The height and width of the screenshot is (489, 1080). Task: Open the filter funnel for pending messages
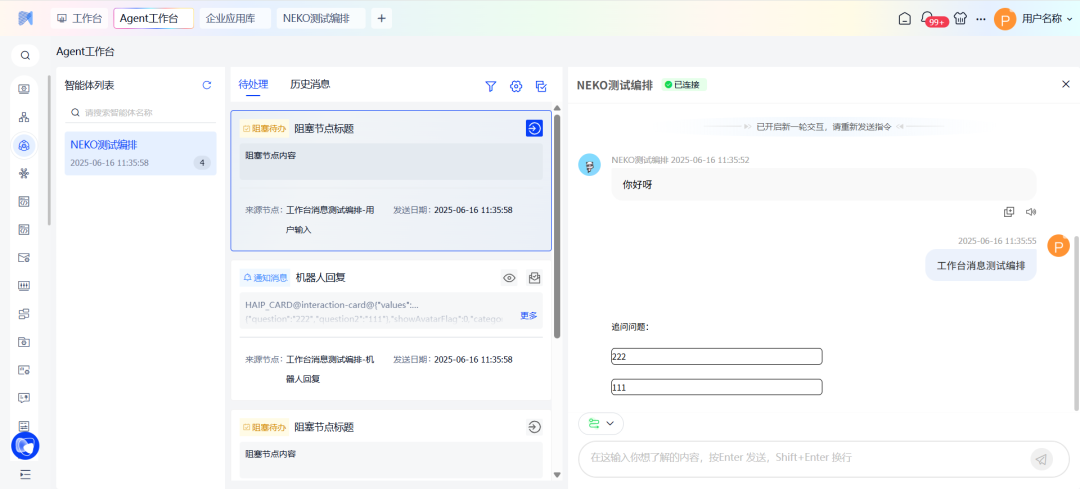tap(491, 87)
